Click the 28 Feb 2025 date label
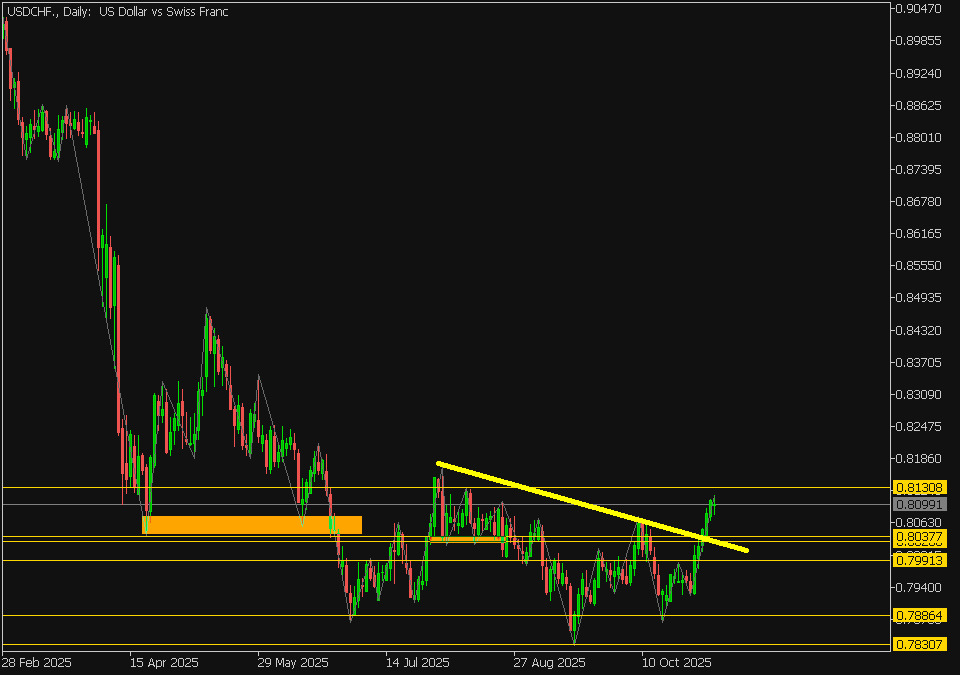This screenshot has width=960, height=675. click(x=38, y=662)
